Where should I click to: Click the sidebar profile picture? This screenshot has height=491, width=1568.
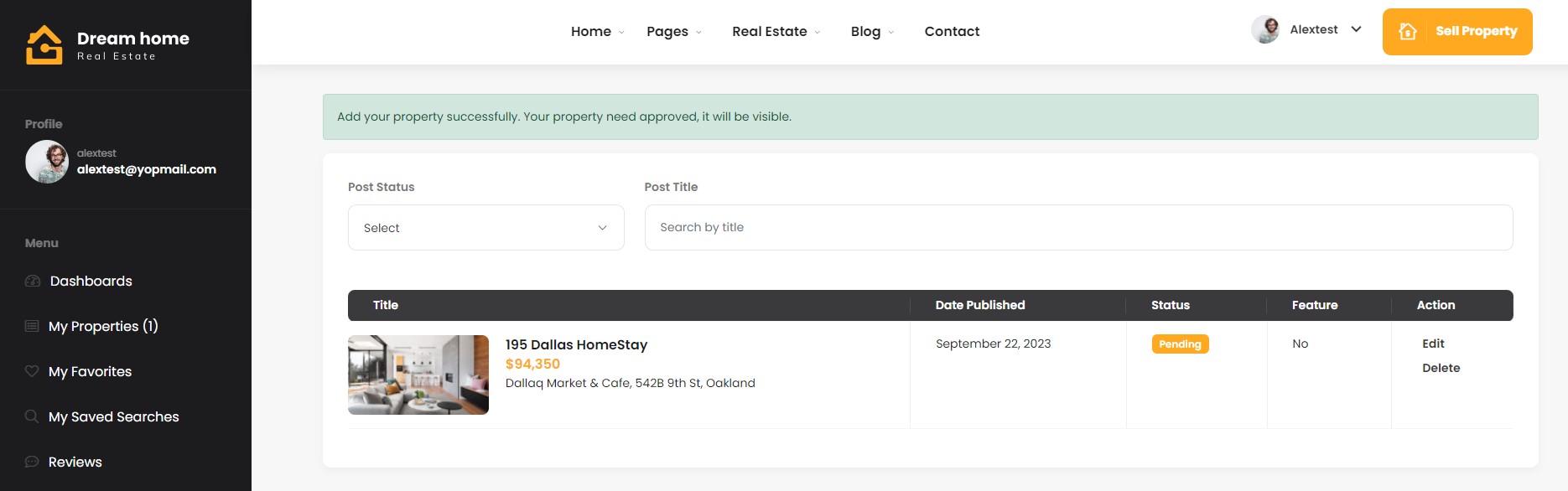pos(47,162)
